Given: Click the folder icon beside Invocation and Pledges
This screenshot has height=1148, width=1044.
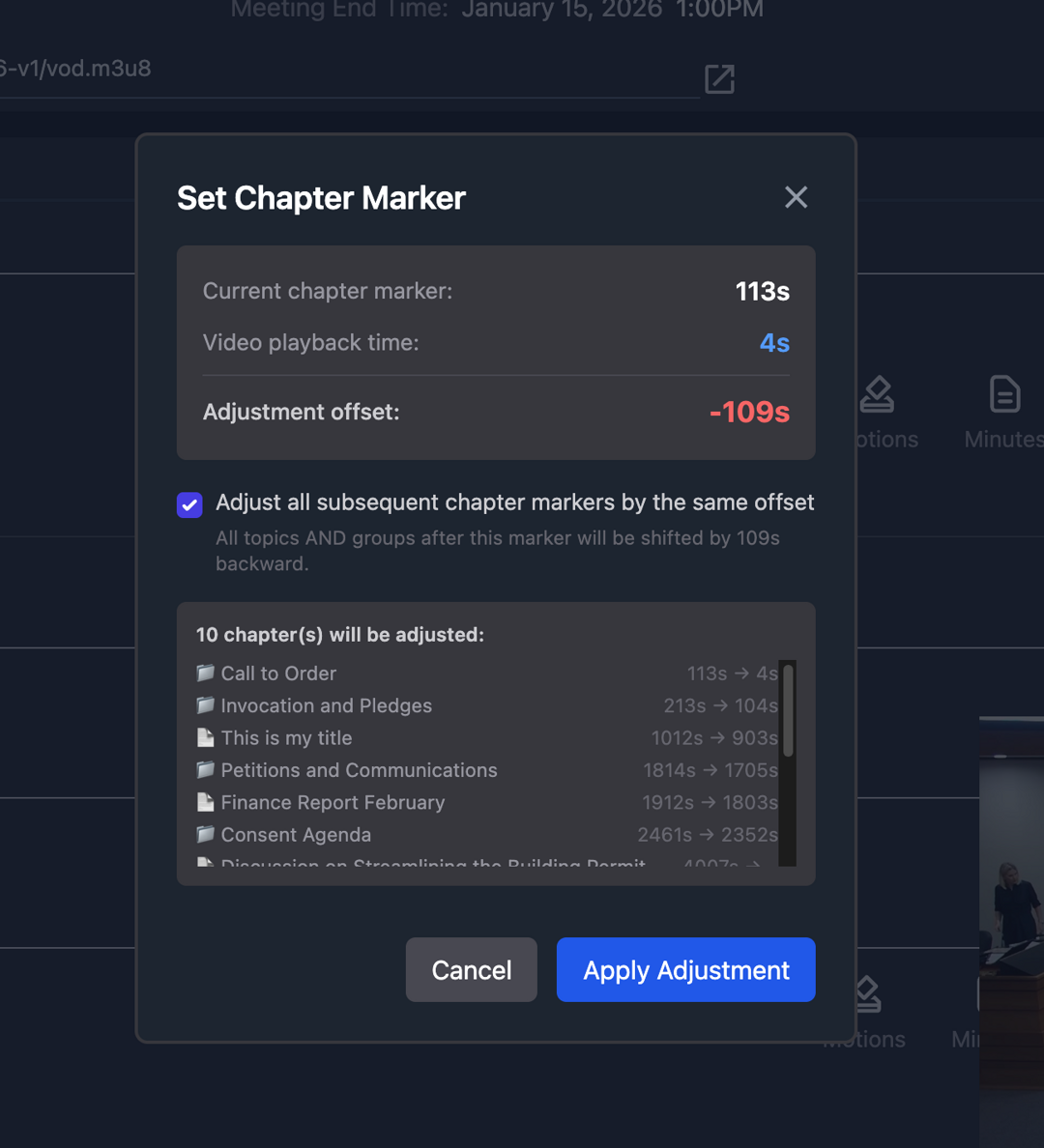Looking at the screenshot, I should (205, 705).
